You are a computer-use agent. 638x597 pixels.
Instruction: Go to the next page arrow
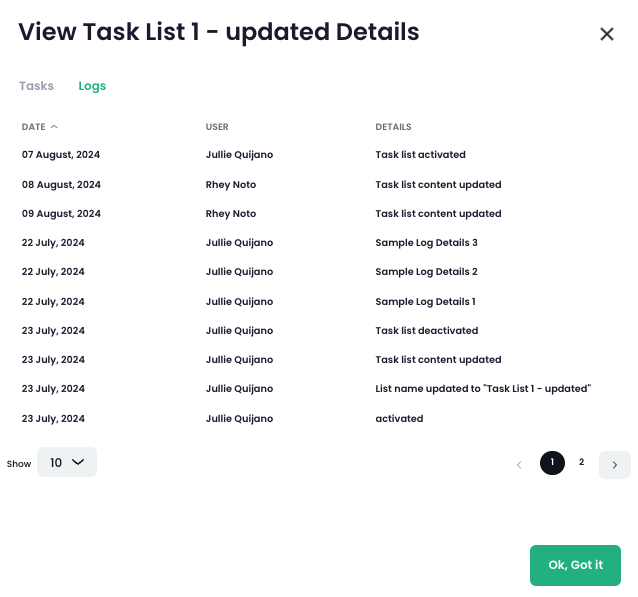[x=614, y=464]
